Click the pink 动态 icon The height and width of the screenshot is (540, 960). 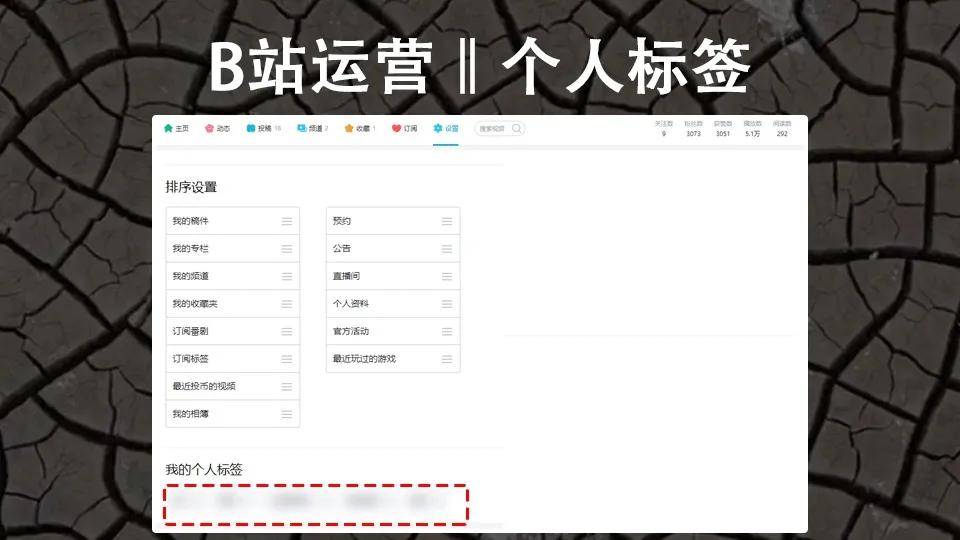[209, 128]
